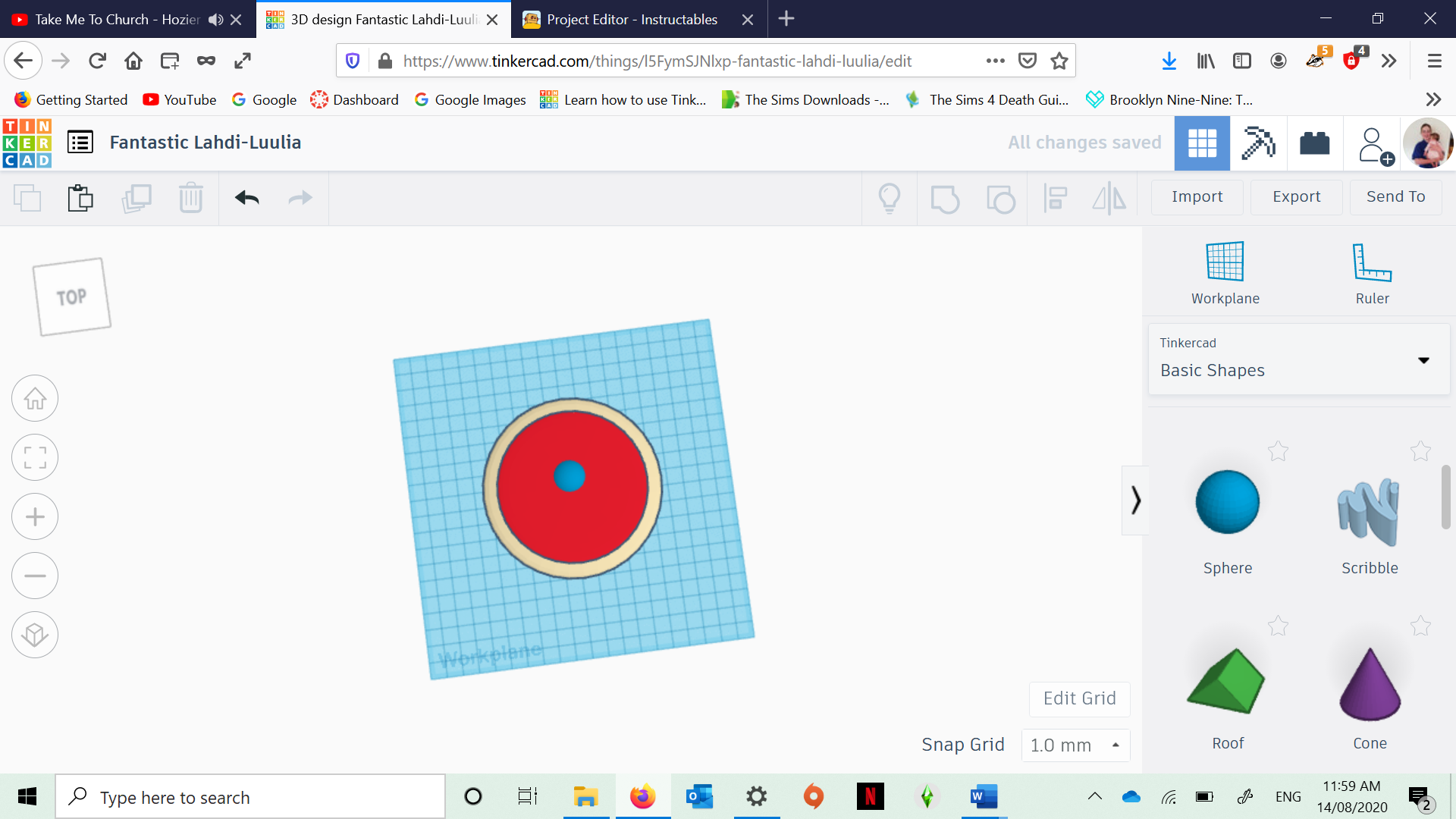
Task: Click the Export button
Action: point(1296,197)
